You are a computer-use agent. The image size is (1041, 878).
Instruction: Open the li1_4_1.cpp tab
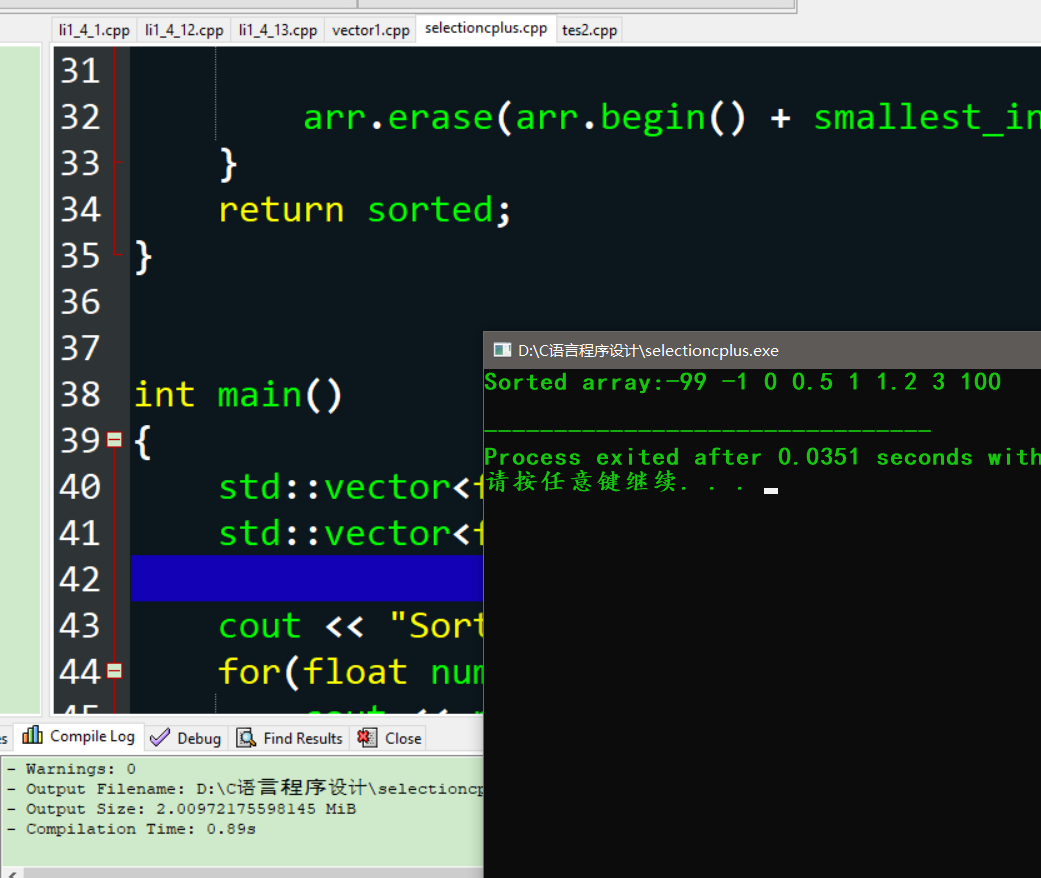[x=93, y=30]
